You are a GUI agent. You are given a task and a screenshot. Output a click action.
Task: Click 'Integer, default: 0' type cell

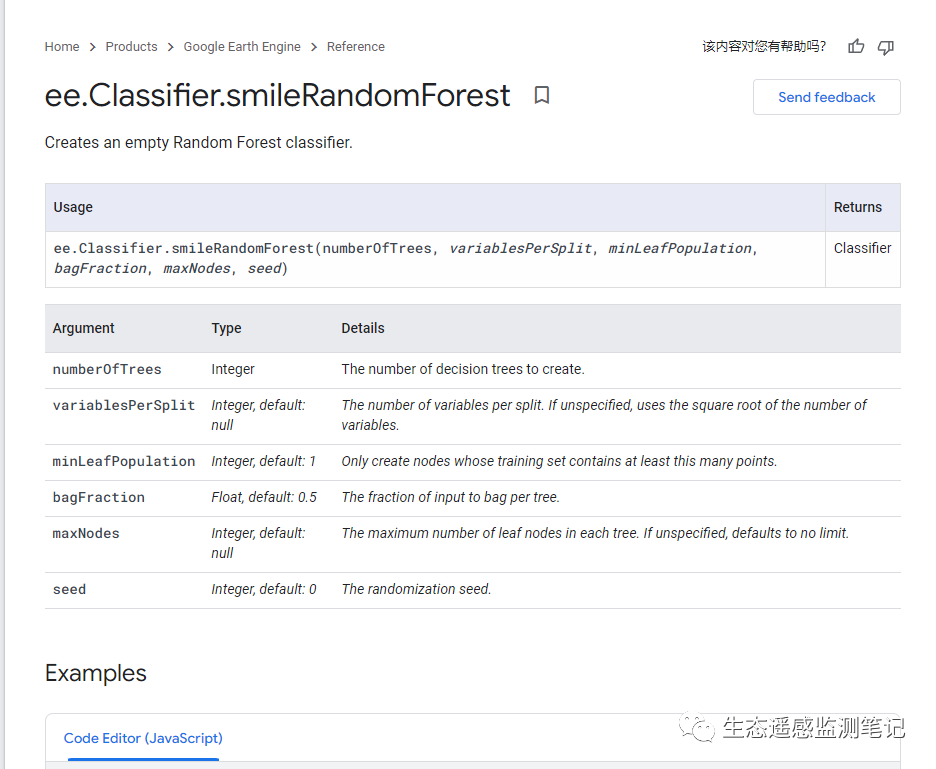click(x=264, y=589)
